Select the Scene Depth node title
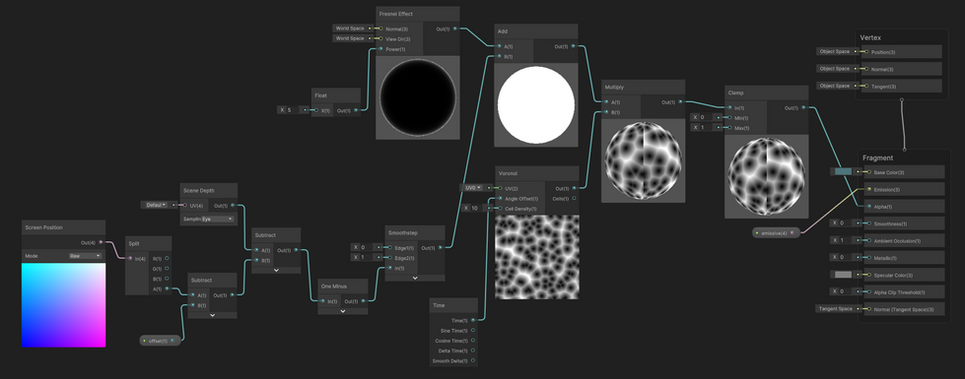The width and height of the screenshot is (965, 379). [x=199, y=191]
